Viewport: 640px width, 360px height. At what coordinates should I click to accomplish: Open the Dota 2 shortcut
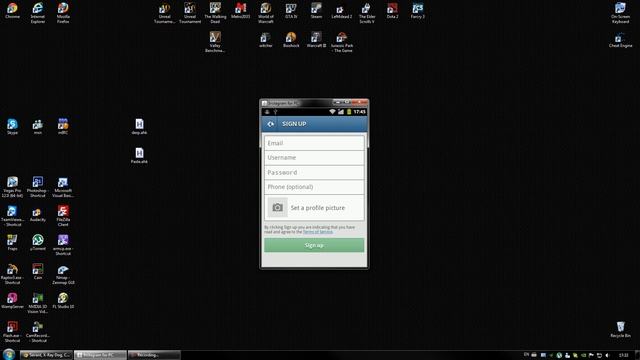tap(392, 11)
